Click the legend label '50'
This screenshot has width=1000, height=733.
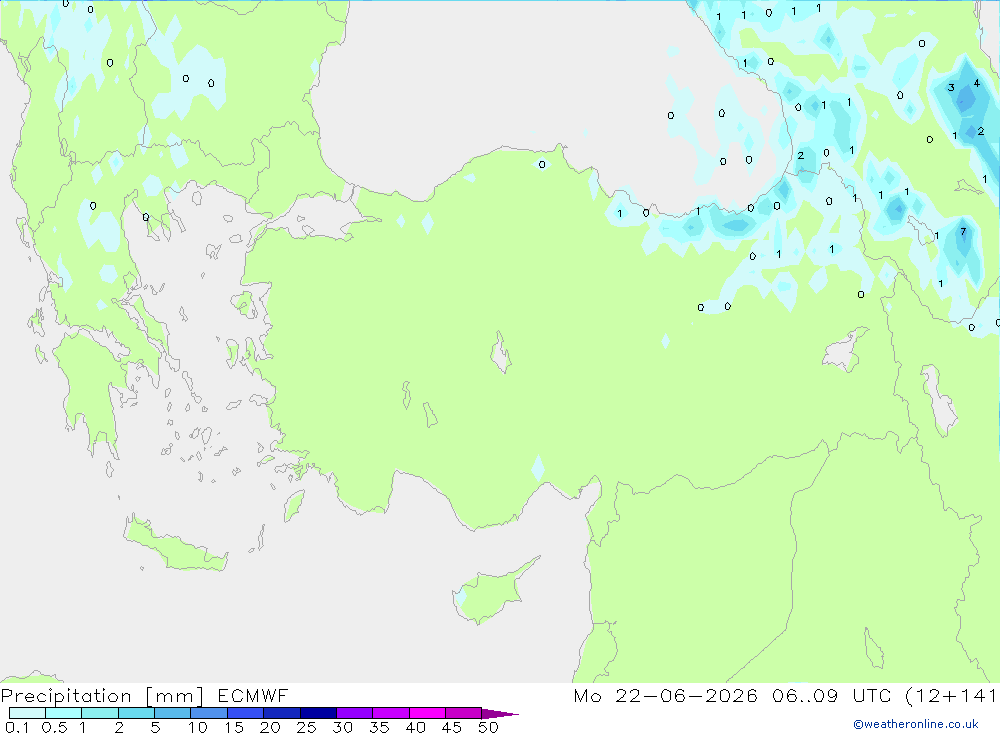(488, 727)
